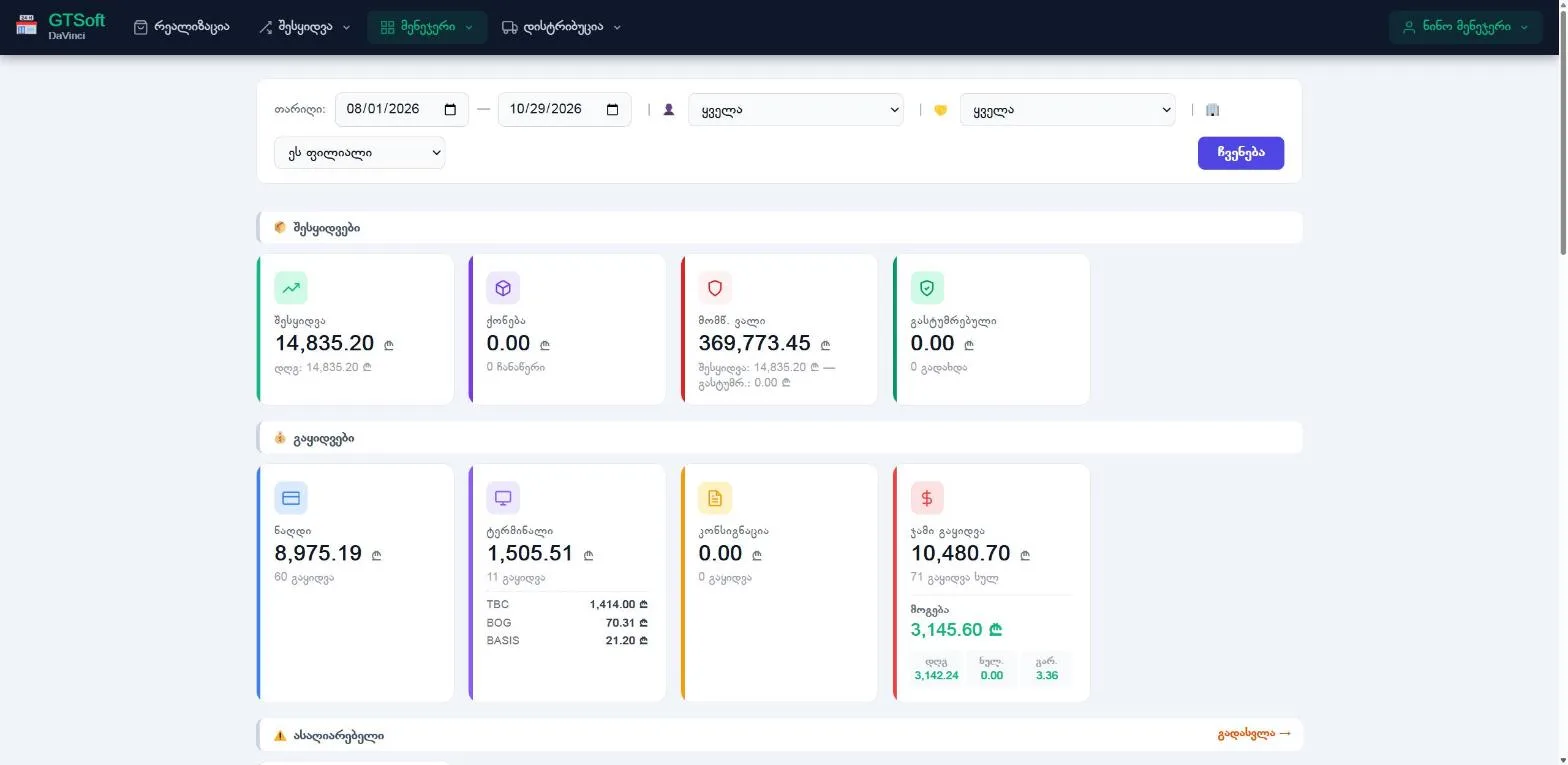Click the user avatar icon in the header
The height and width of the screenshot is (765, 1568).
[x=1410, y=27]
